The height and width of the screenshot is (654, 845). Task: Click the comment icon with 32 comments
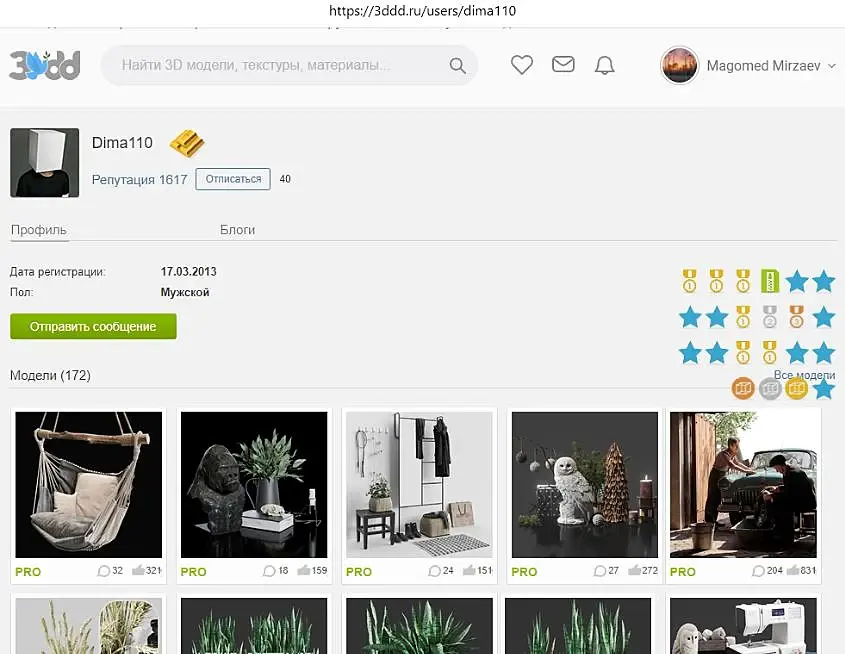coord(103,571)
